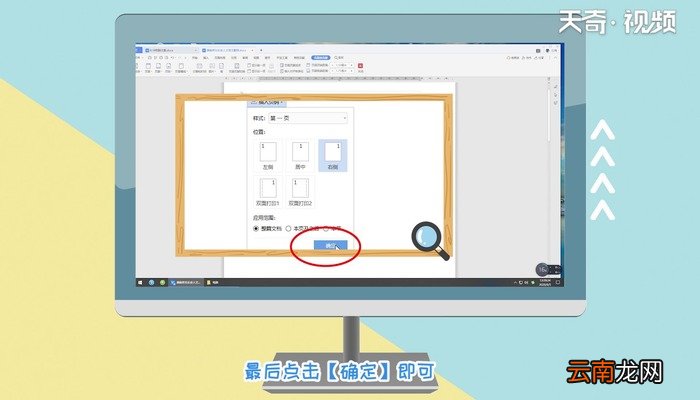Click the 页码 icon in the ribbon
This screenshot has width=700, height=400.
pos(168,66)
